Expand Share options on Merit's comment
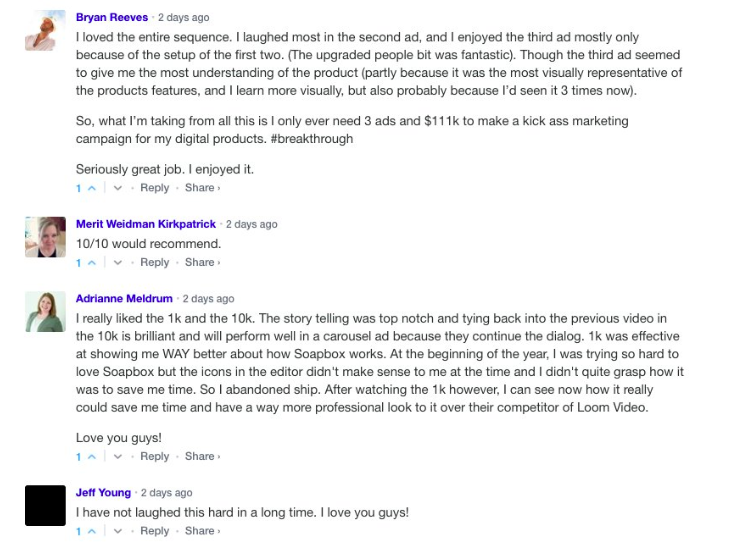The width and height of the screenshot is (742, 550). [x=203, y=262]
